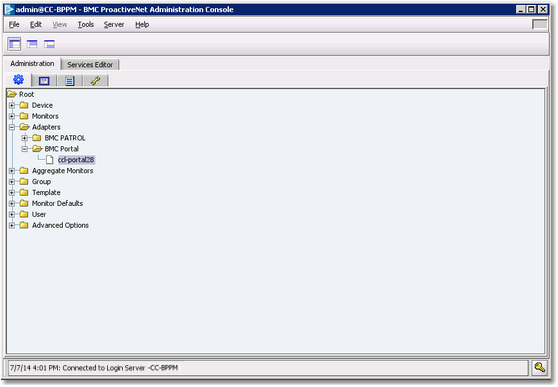This screenshot has height=387, width=558.
Task: Switch to the Services Editor tab
Action: (x=90, y=64)
